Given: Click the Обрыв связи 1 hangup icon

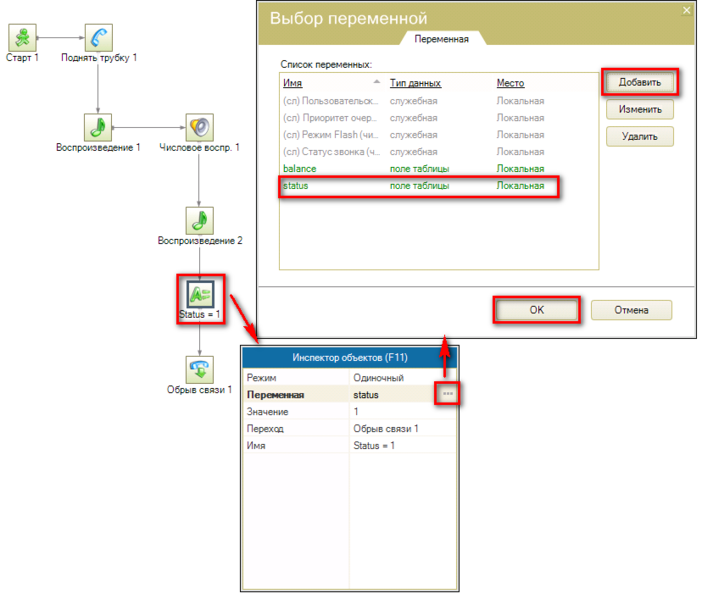Looking at the screenshot, I should tap(200, 370).
